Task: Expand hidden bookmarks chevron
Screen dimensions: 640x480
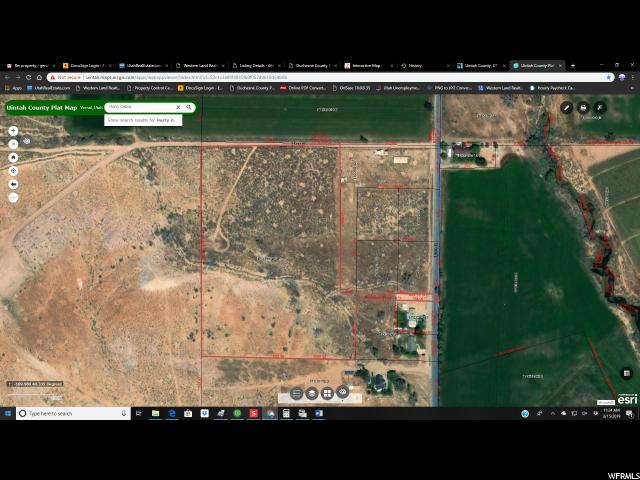Action: [x=633, y=88]
